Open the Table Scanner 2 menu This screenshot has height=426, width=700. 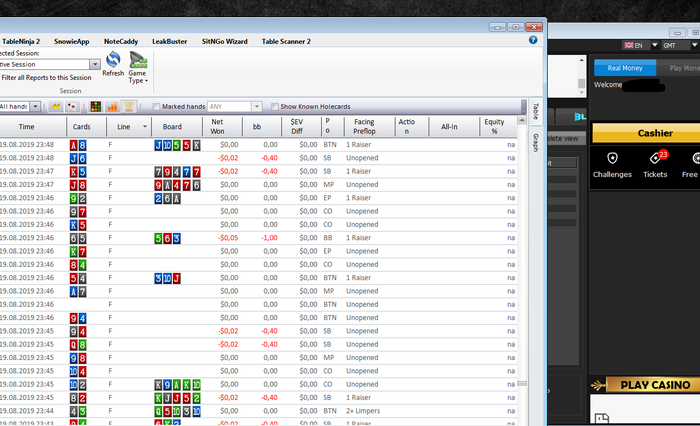tap(286, 41)
